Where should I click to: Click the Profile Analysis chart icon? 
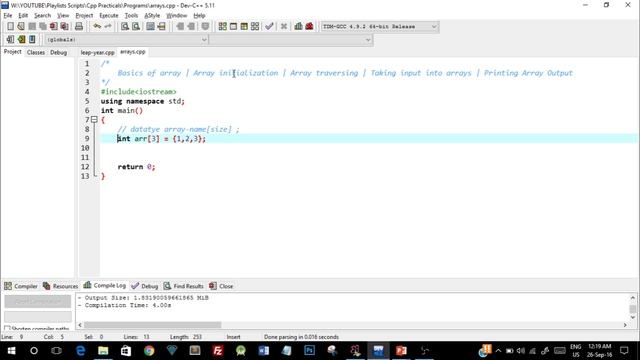pos(298,27)
